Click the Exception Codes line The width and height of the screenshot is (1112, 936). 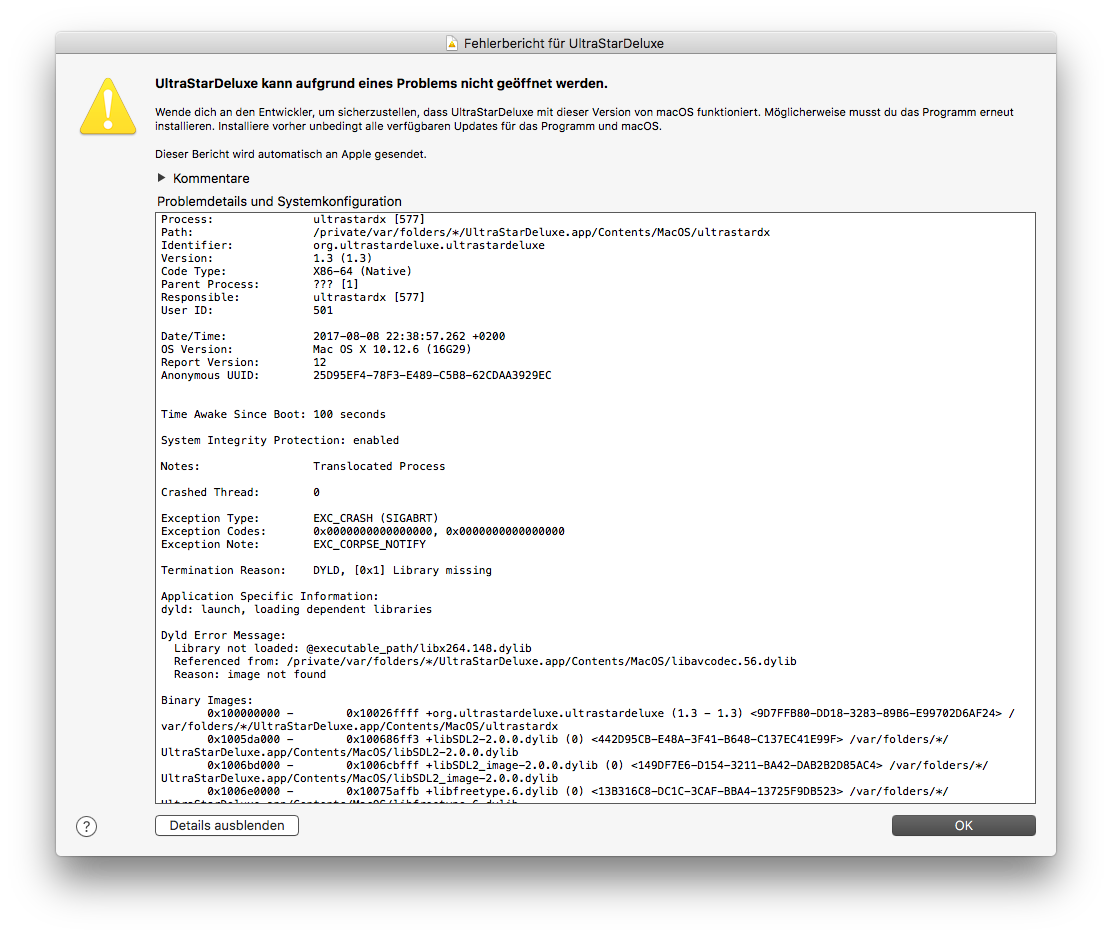[363, 531]
